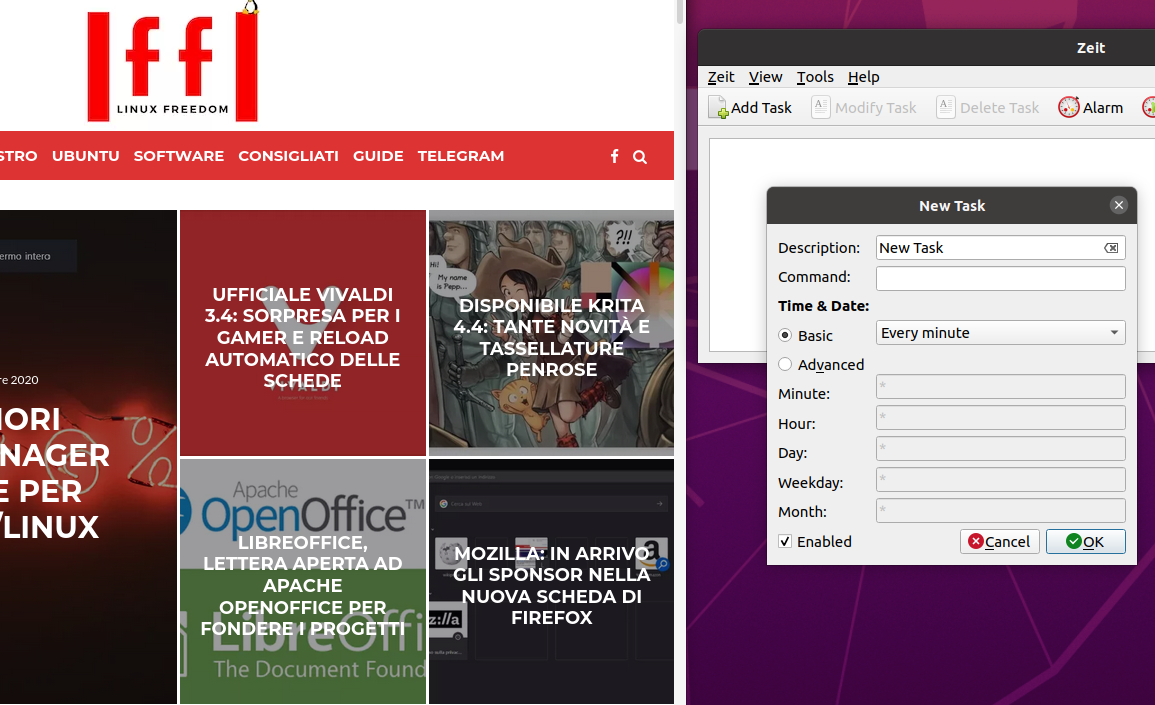Click the Month input field

pos(1000,510)
